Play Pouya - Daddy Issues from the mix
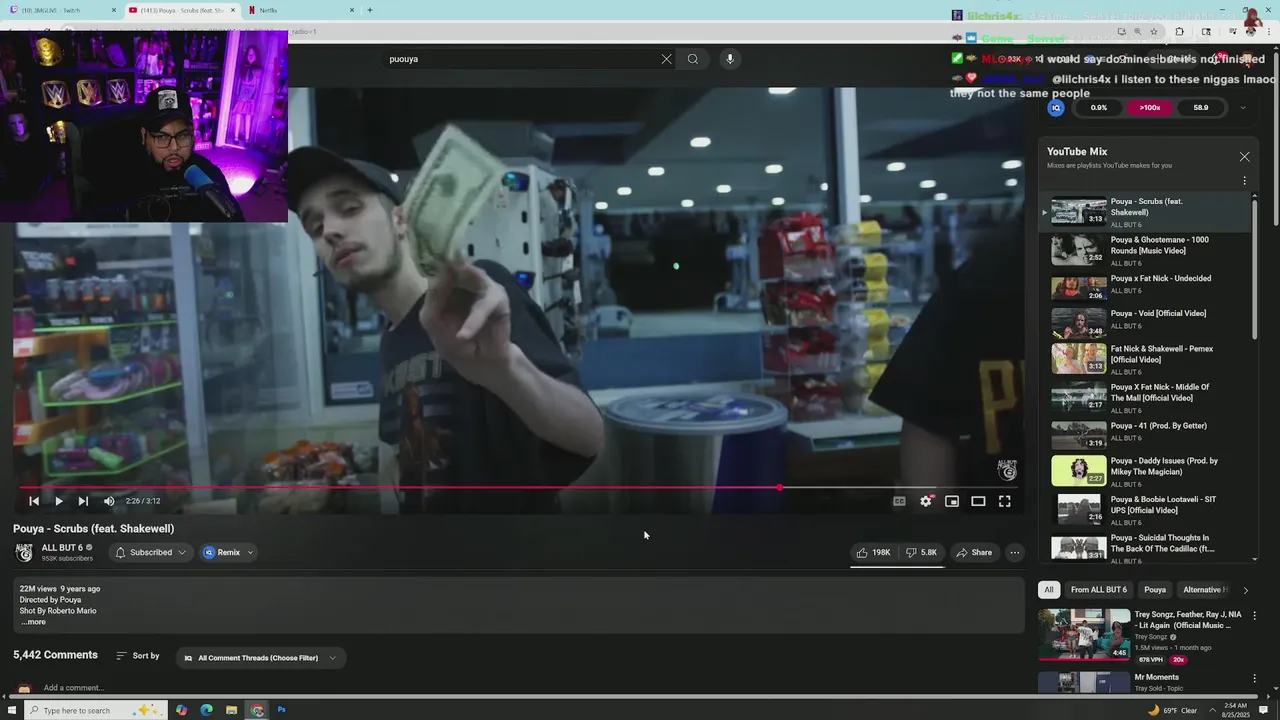Viewport: 1280px width, 720px height. 1145,471
